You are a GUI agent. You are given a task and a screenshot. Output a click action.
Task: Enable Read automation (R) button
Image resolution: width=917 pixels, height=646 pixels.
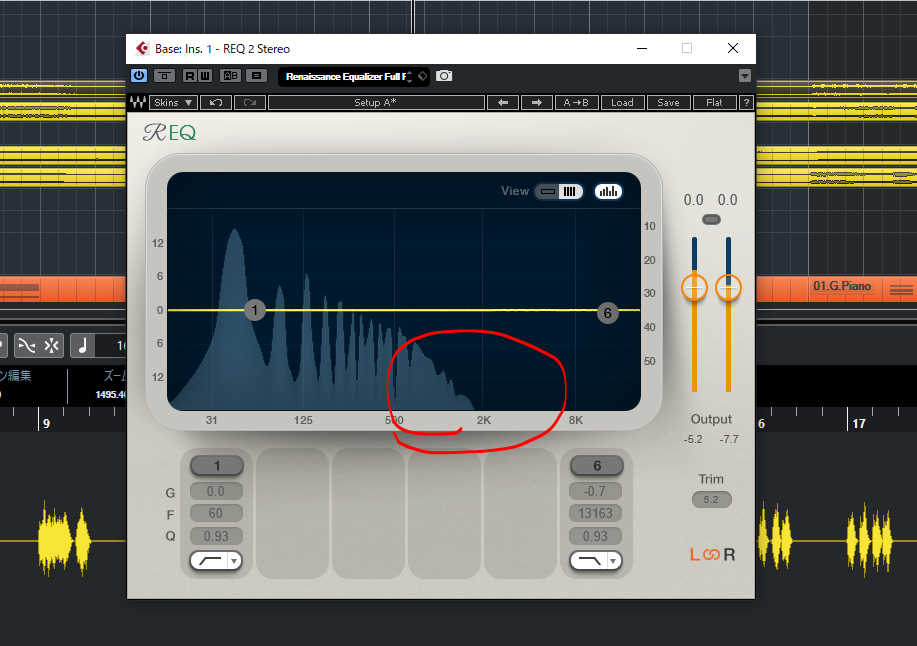pos(189,75)
